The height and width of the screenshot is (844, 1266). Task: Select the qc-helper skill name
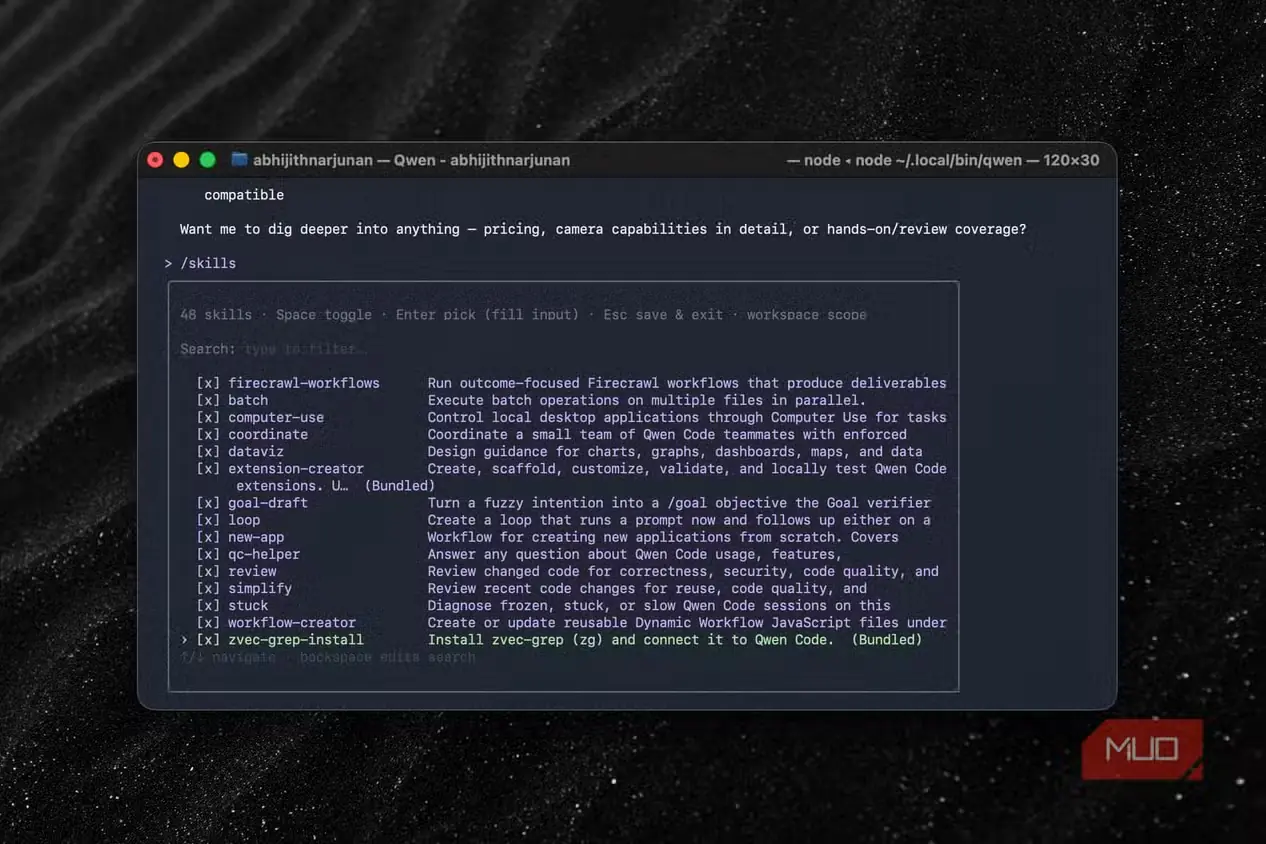pyautogui.click(x=264, y=554)
